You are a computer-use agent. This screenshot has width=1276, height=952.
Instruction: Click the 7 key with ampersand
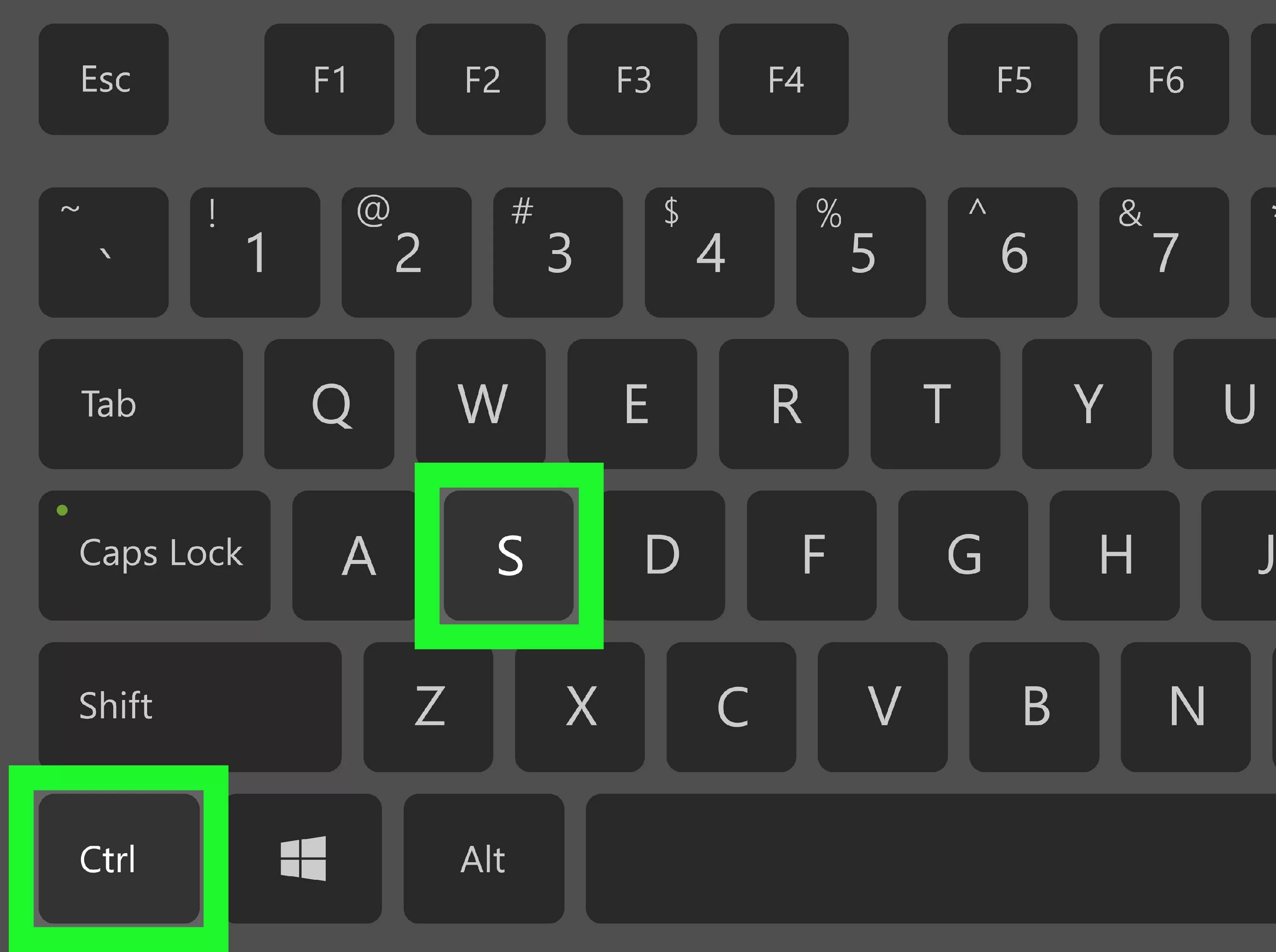1164,252
